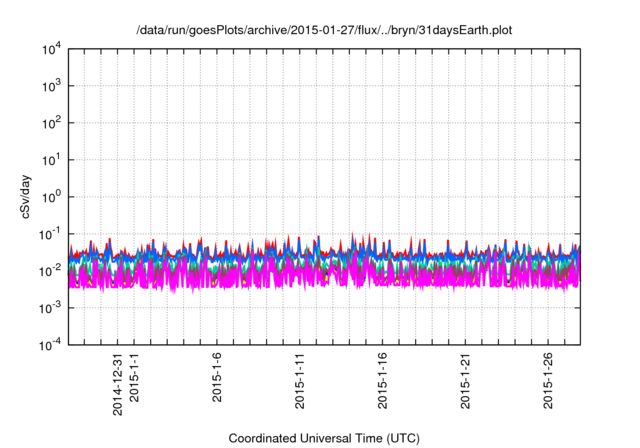Select the 10^3 y-axis tick label
This screenshot has width=640, height=448.
pos(50,86)
